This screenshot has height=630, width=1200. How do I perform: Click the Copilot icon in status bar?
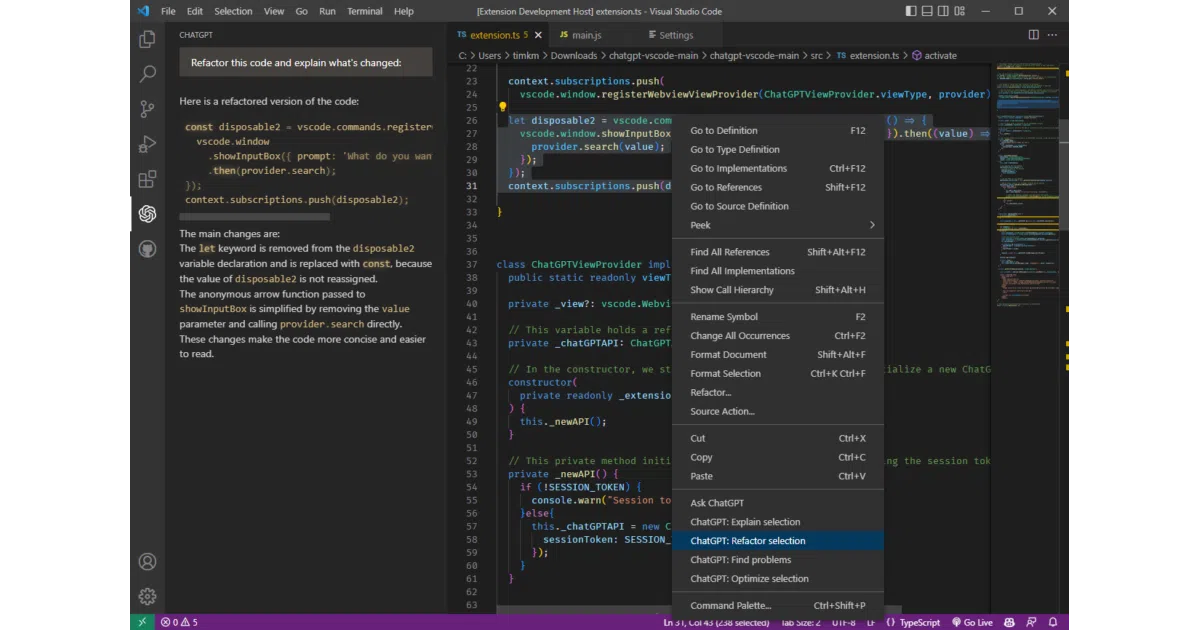[x=1010, y=622]
